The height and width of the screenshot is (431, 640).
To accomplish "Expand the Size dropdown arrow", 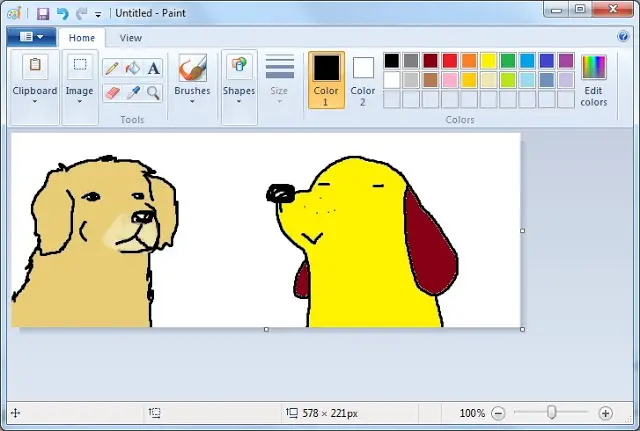I will 280,101.
